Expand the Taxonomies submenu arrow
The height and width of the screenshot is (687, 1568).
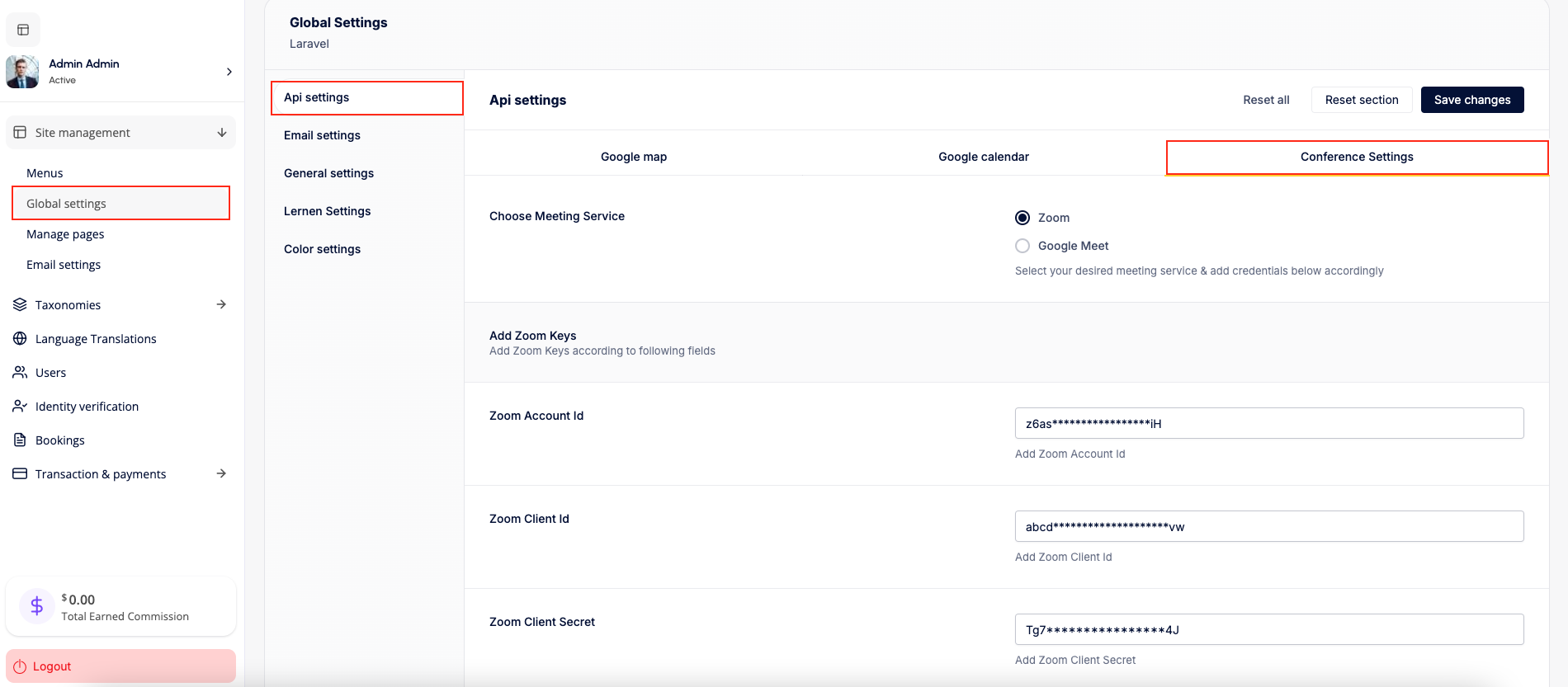click(x=221, y=304)
